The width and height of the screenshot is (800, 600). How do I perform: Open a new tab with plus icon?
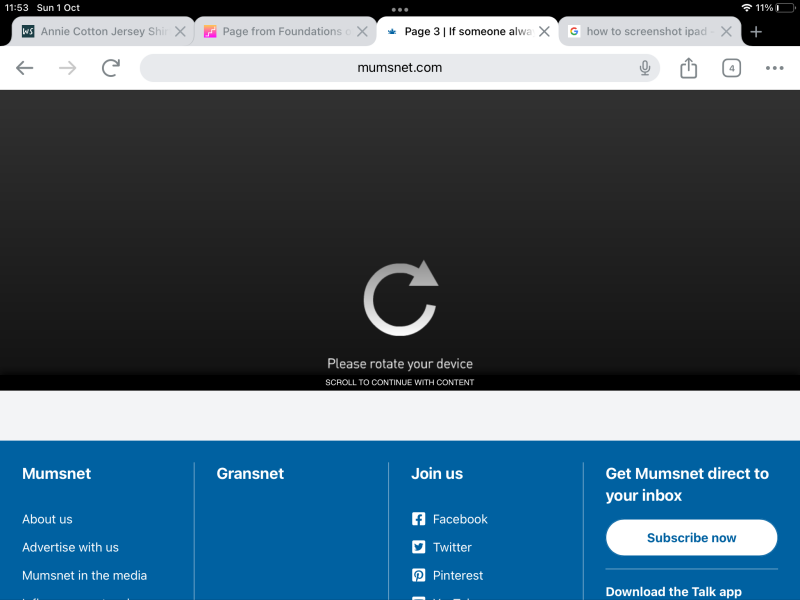pyautogui.click(x=756, y=31)
